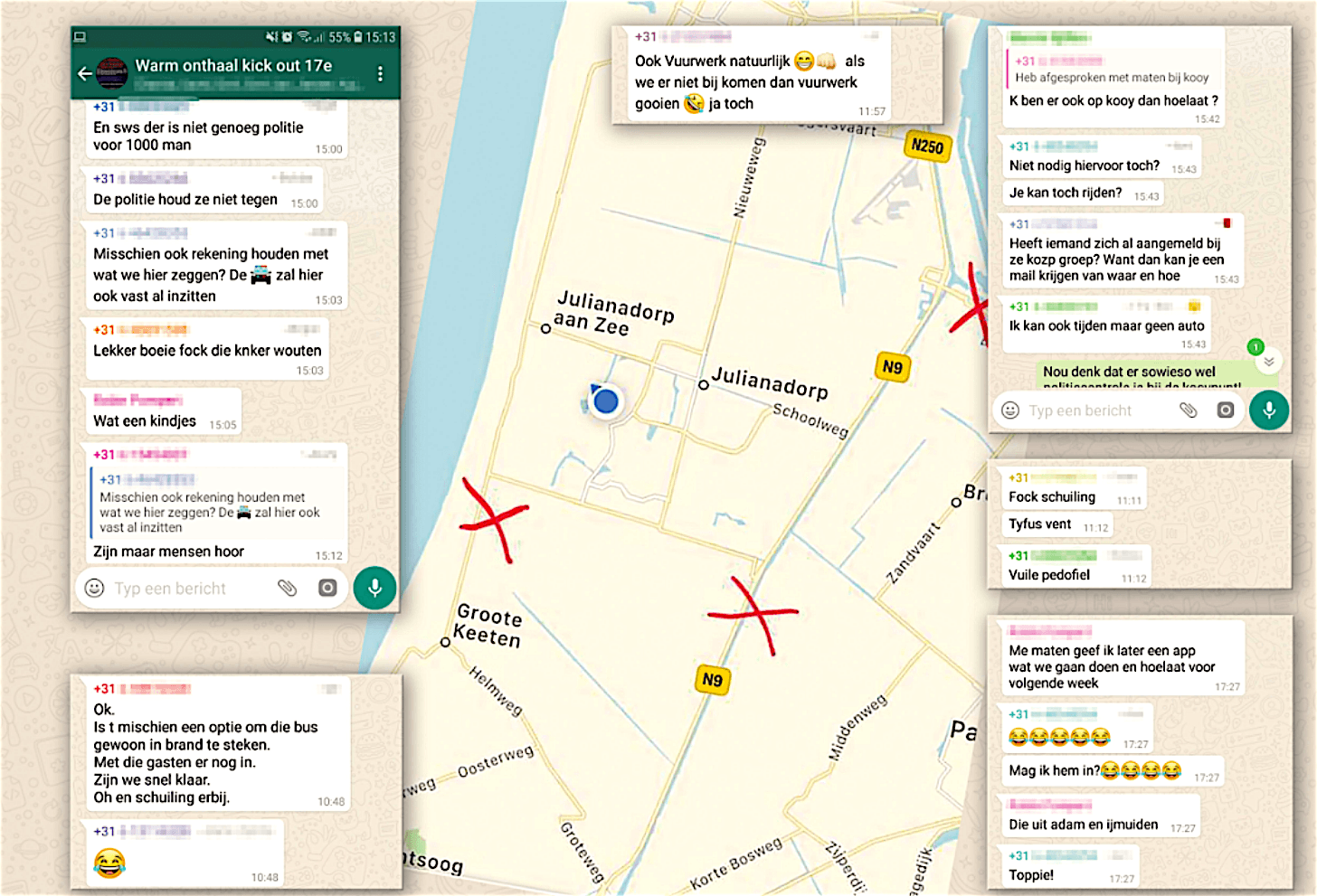Click the paperclip attach icon in Warm onthaal chat
The width and height of the screenshot is (1317, 896).
287,589
